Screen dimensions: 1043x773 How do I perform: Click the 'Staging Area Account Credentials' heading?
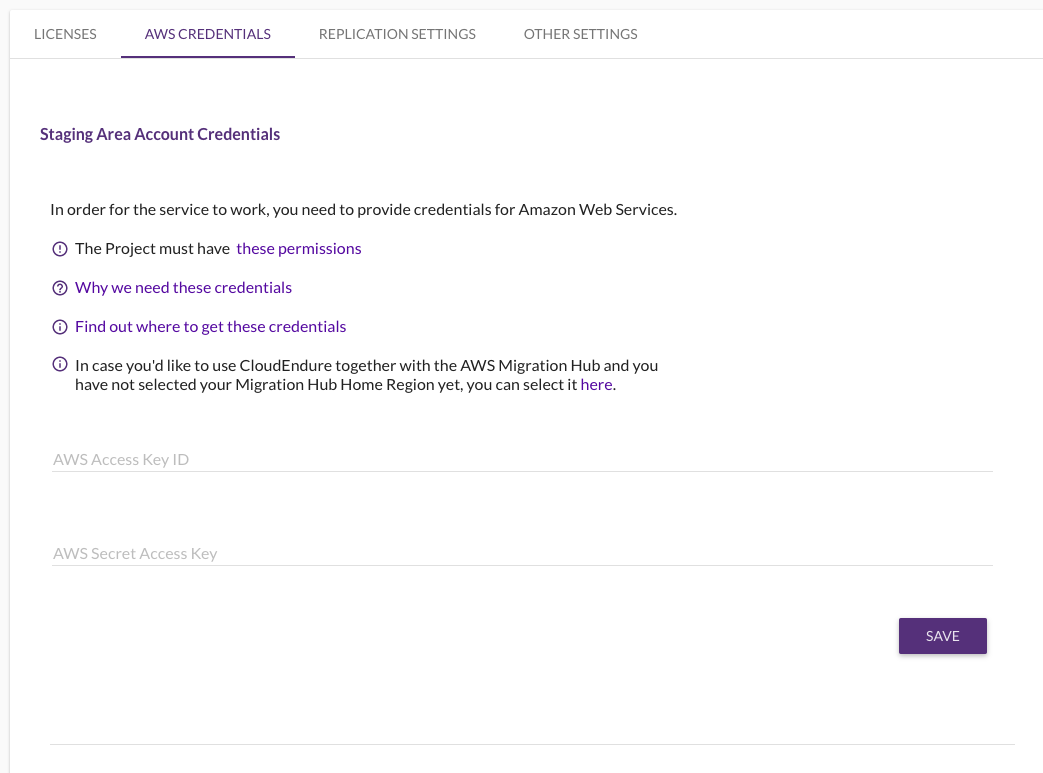(x=160, y=134)
